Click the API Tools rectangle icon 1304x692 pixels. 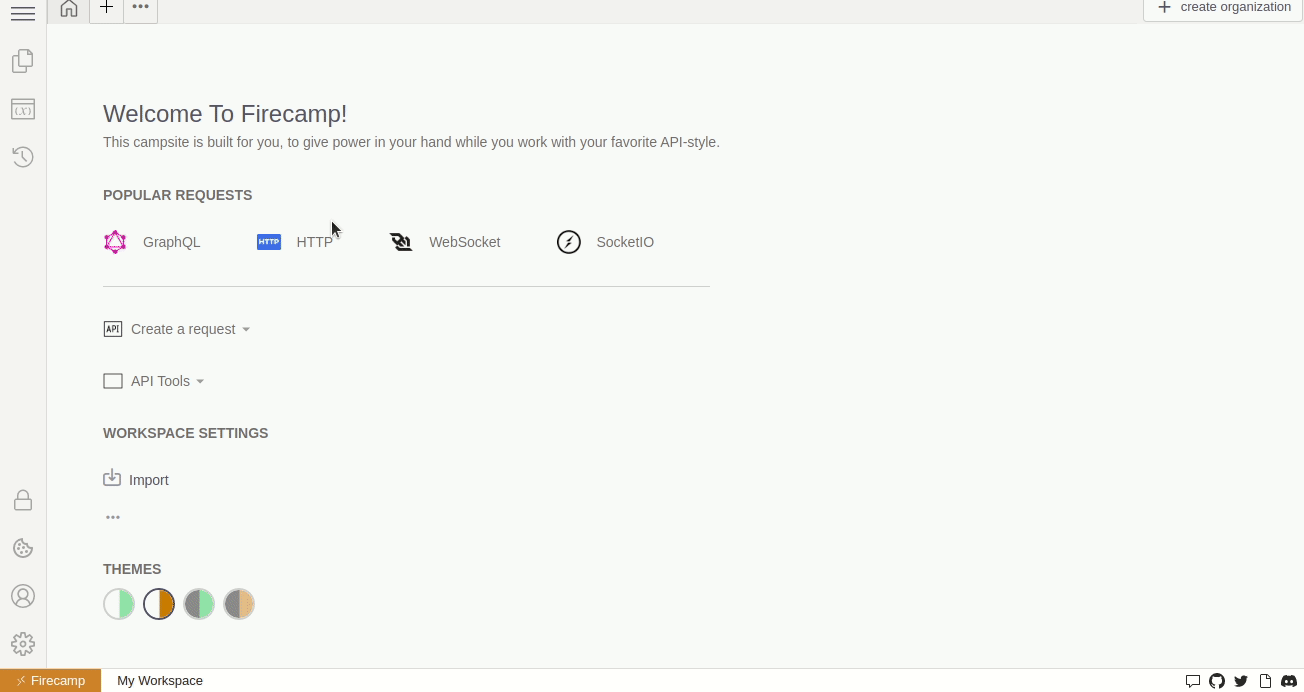tap(113, 381)
